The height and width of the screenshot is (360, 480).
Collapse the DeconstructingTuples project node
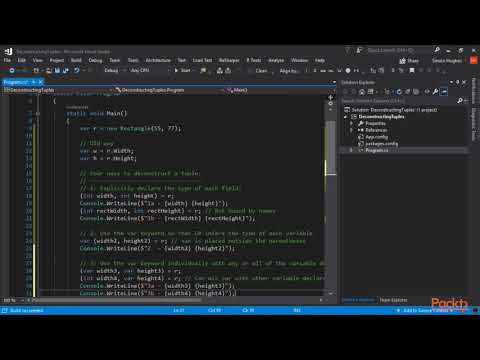tap(346, 117)
